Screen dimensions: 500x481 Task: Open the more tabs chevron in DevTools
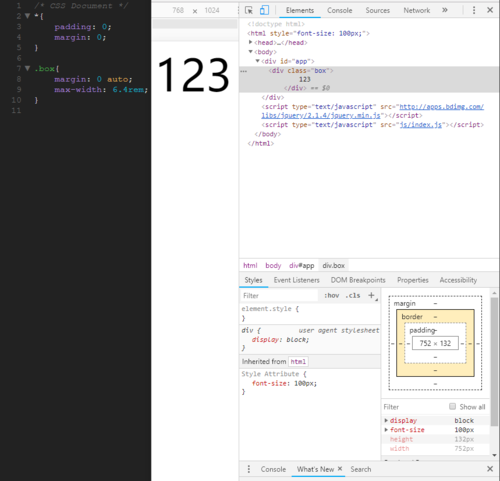pos(445,10)
